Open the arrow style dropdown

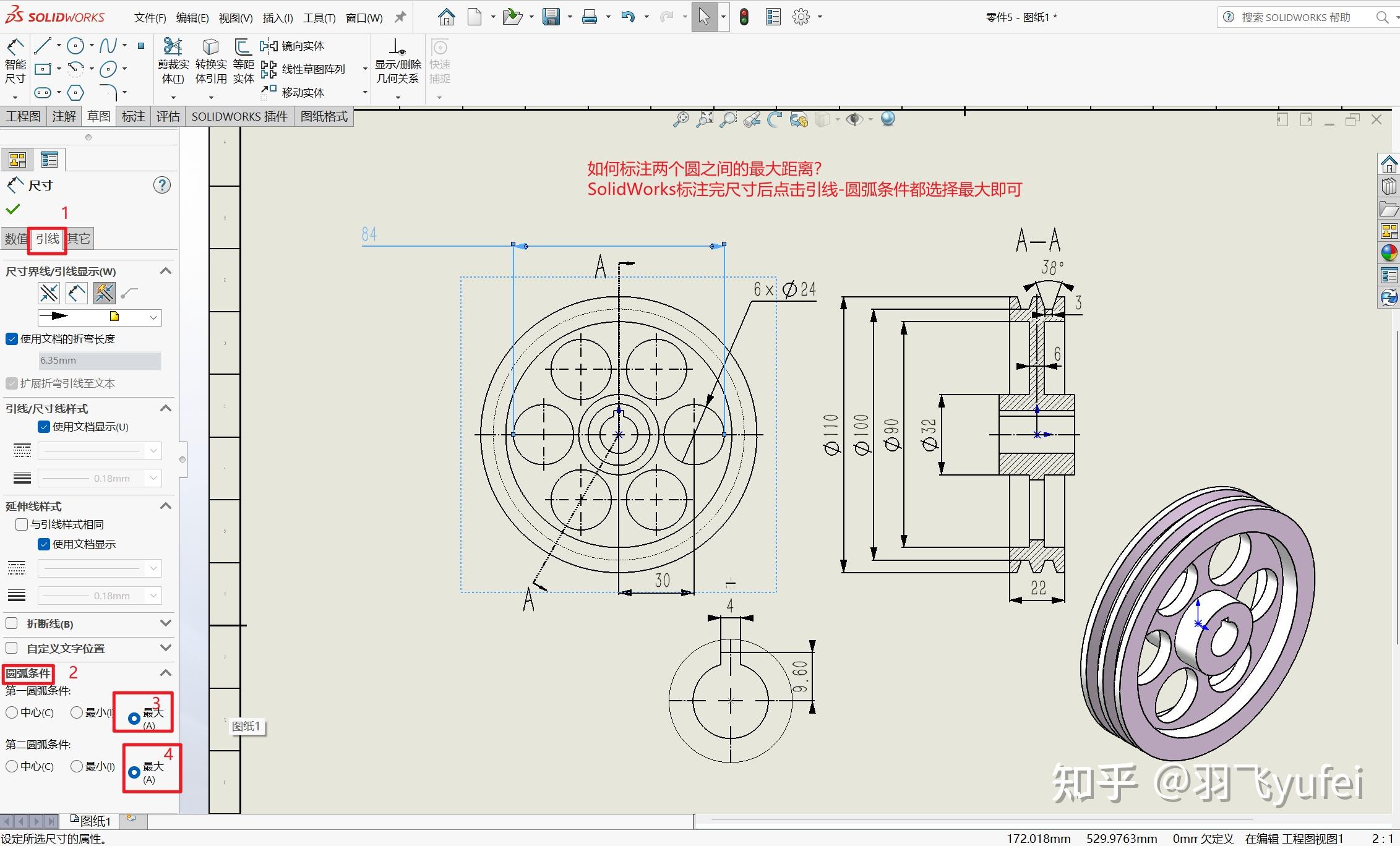100,317
